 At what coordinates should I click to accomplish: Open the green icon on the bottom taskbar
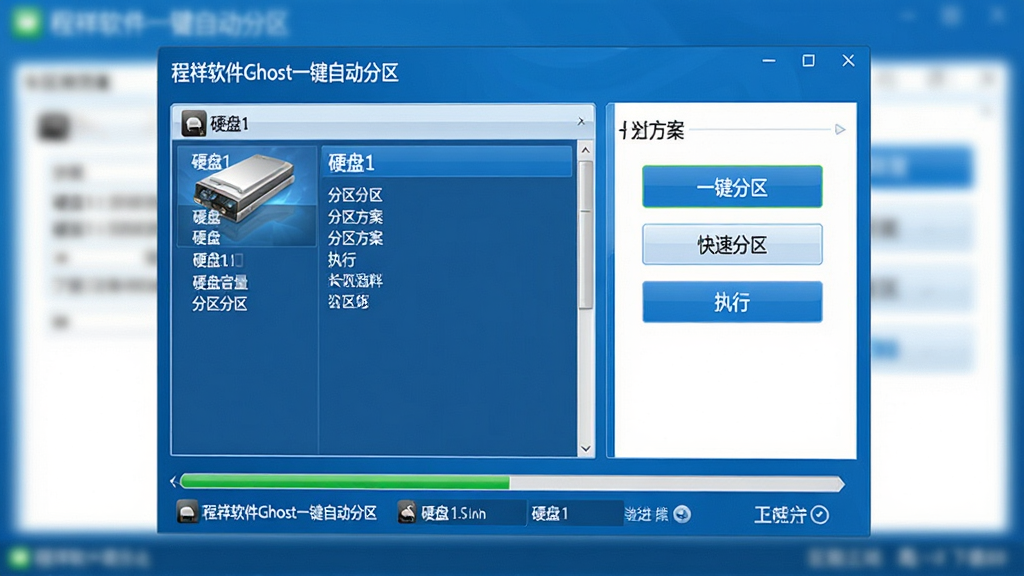(x=18, y=558)
